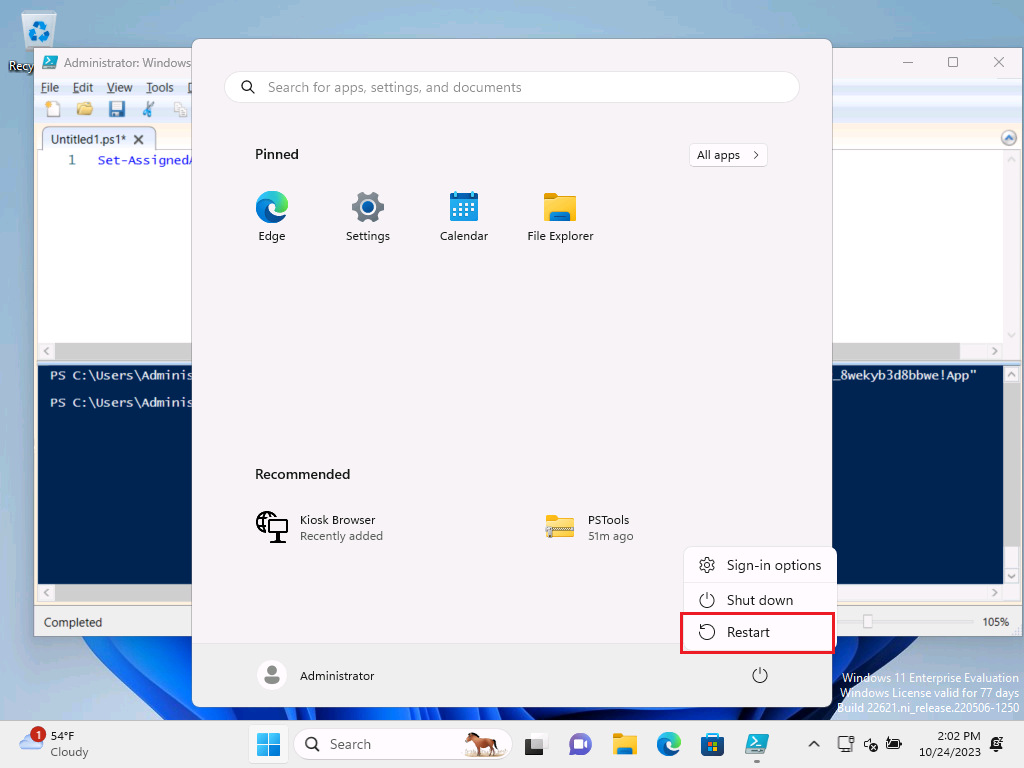Choose Restart from power menu
Viewport: 1024px width, 768px height.
pos(758,632)
